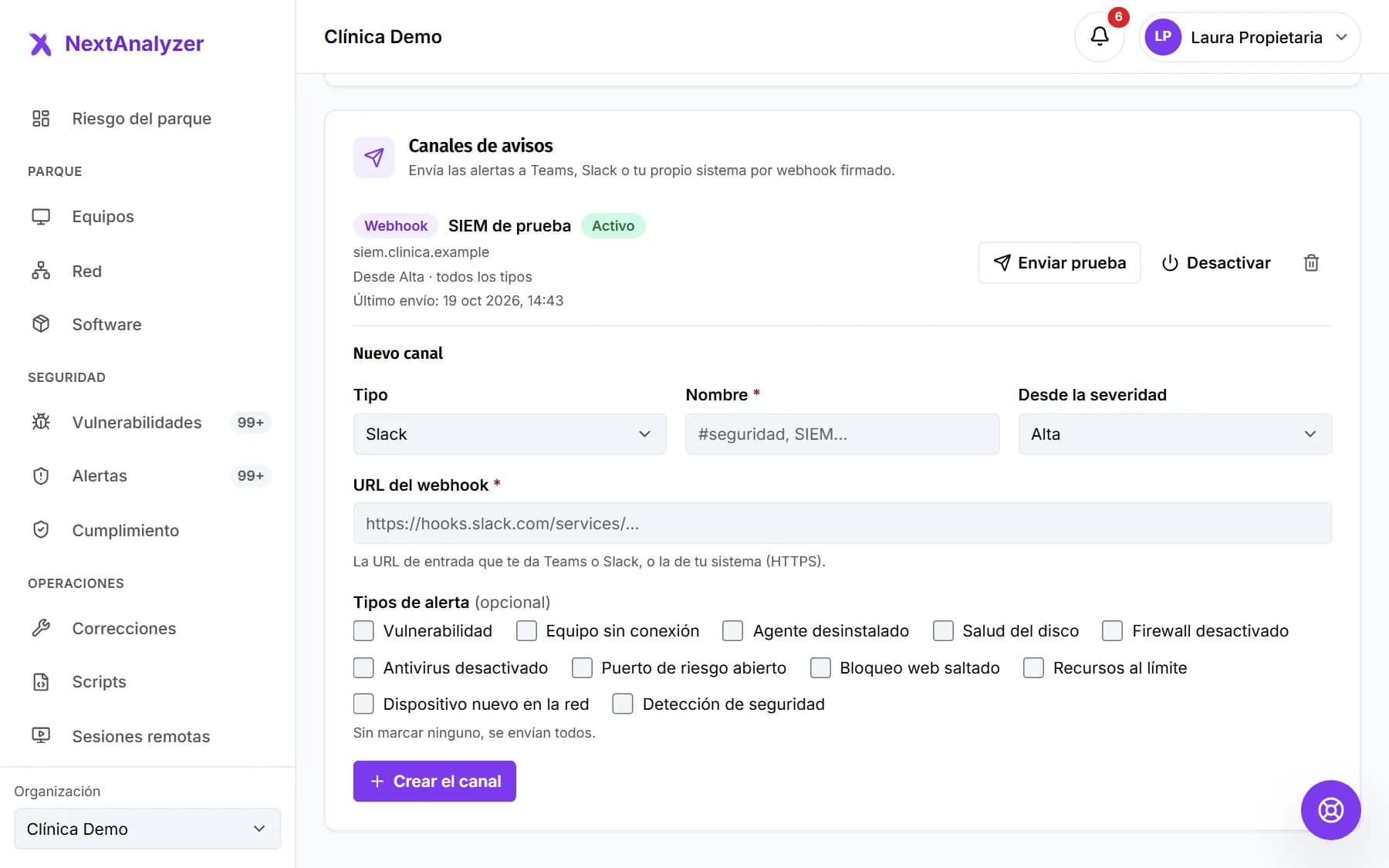The height and width of the screenshot is (868, 1389).
Task: Click the Correcciones wrench icon
Action: coord(41,628)
